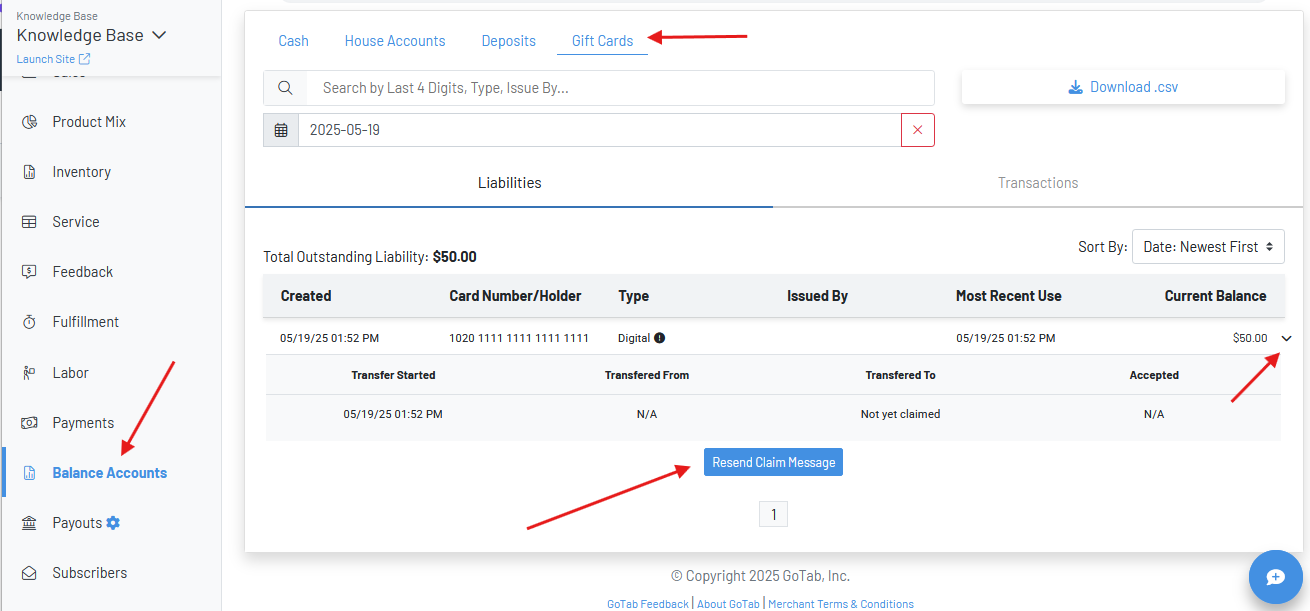
Task: Click the Resend Claim Message button
Action: (x=773, y=462)
